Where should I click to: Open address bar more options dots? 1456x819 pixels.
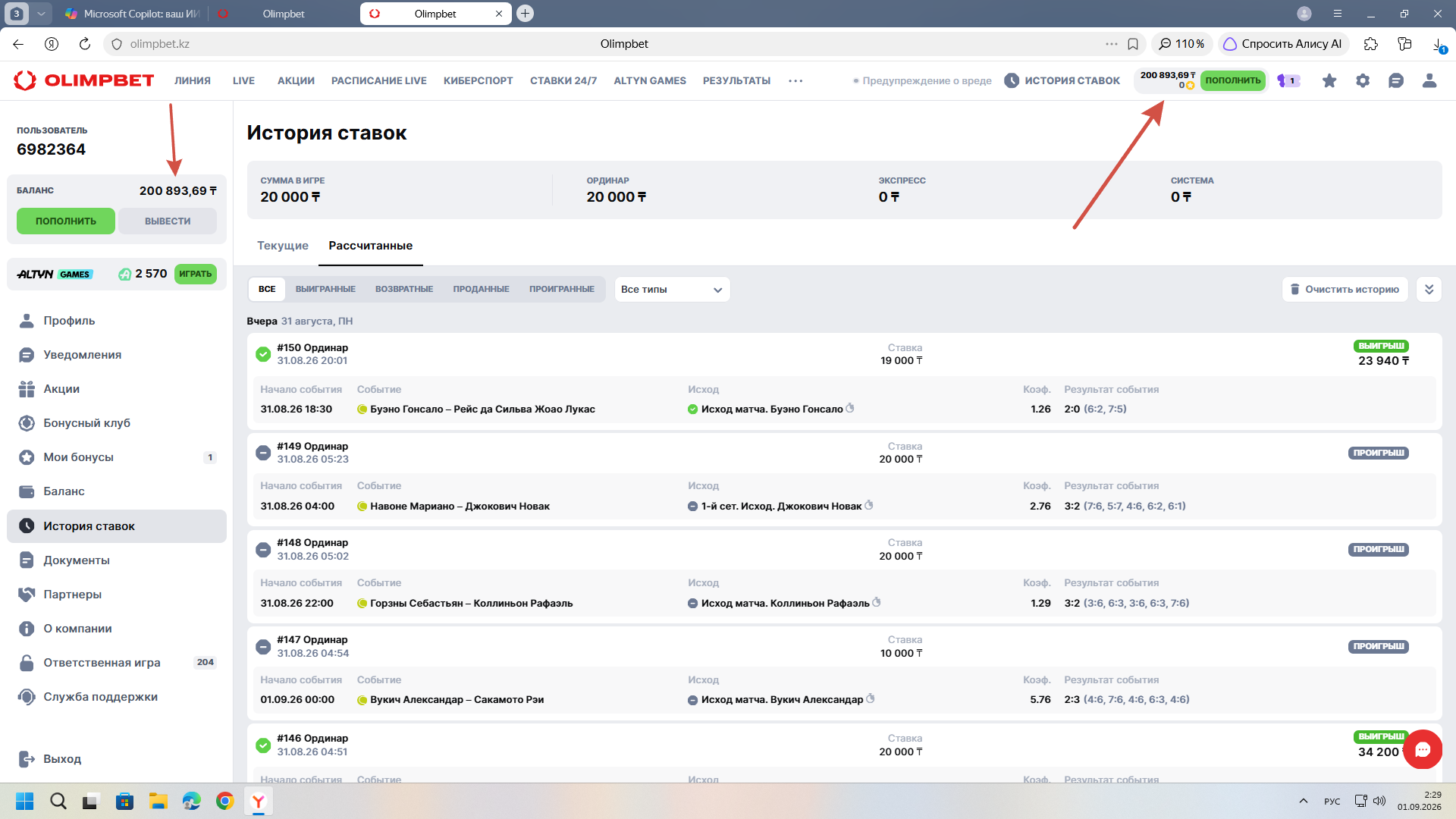coord(1112,44)
